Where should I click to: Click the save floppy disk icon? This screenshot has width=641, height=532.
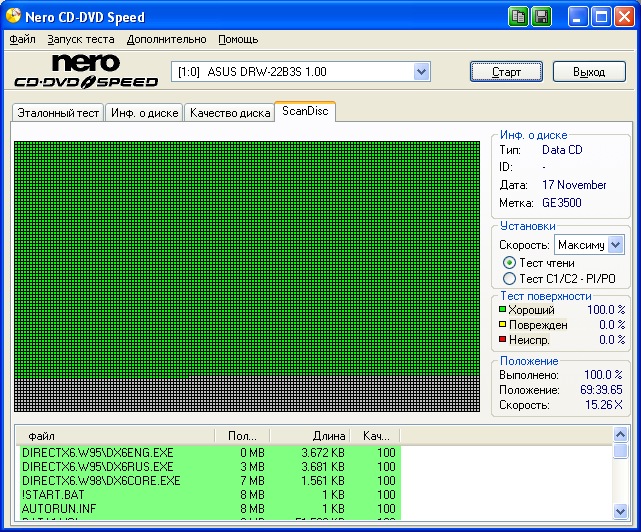[541, 17]
